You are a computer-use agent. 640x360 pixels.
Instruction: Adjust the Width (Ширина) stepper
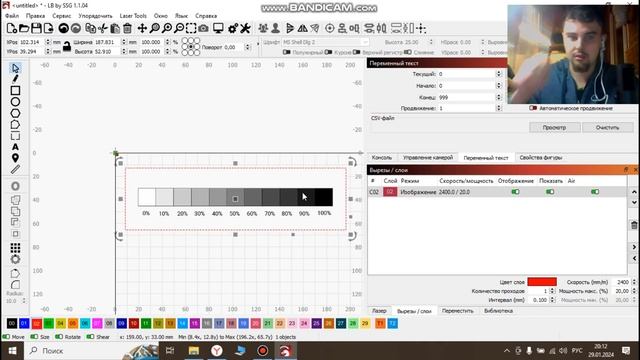[124, 42]
